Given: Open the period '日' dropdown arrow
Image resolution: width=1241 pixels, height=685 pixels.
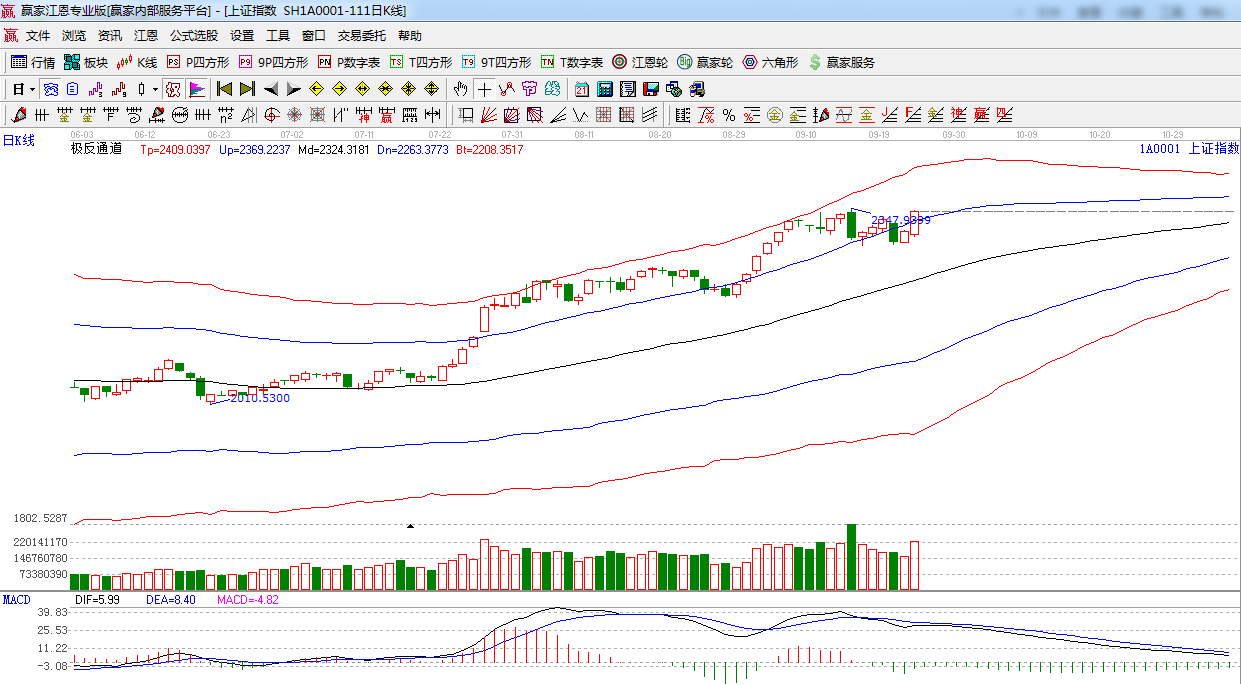Looking at the screenshot, I should coord(32,89).
